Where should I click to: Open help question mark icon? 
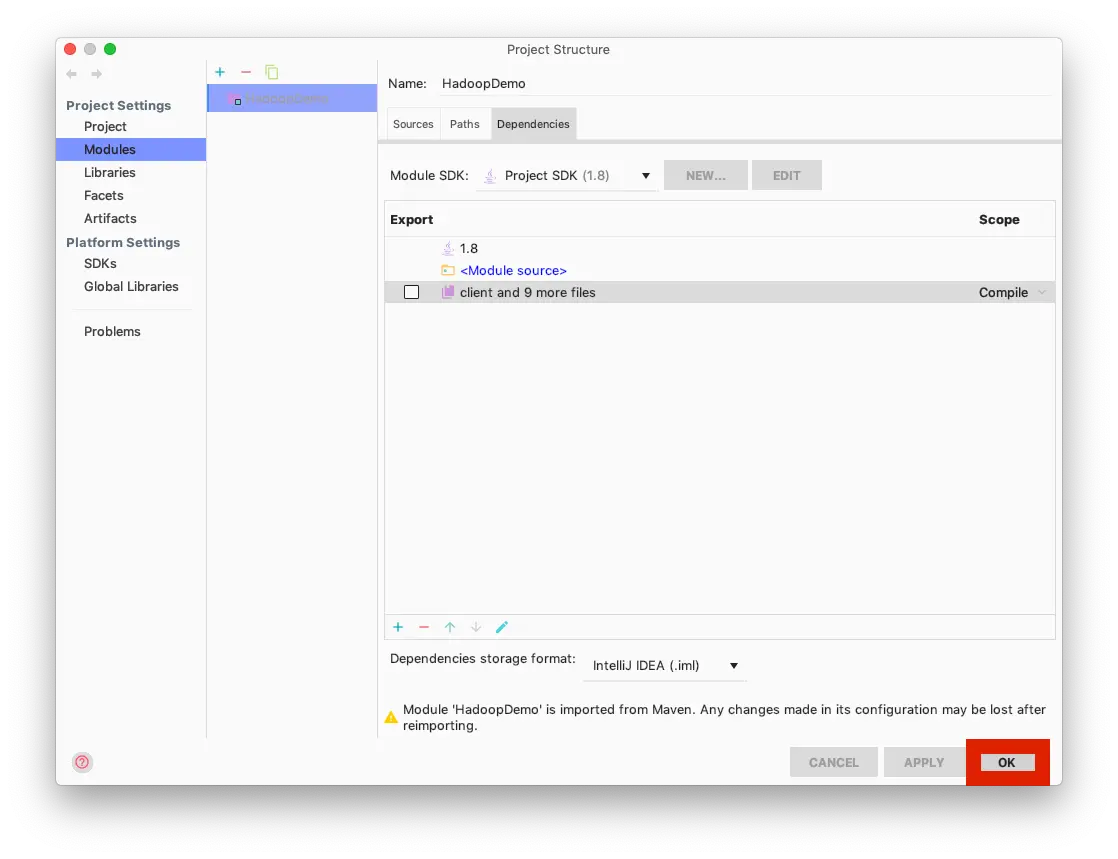coord(83,762)
